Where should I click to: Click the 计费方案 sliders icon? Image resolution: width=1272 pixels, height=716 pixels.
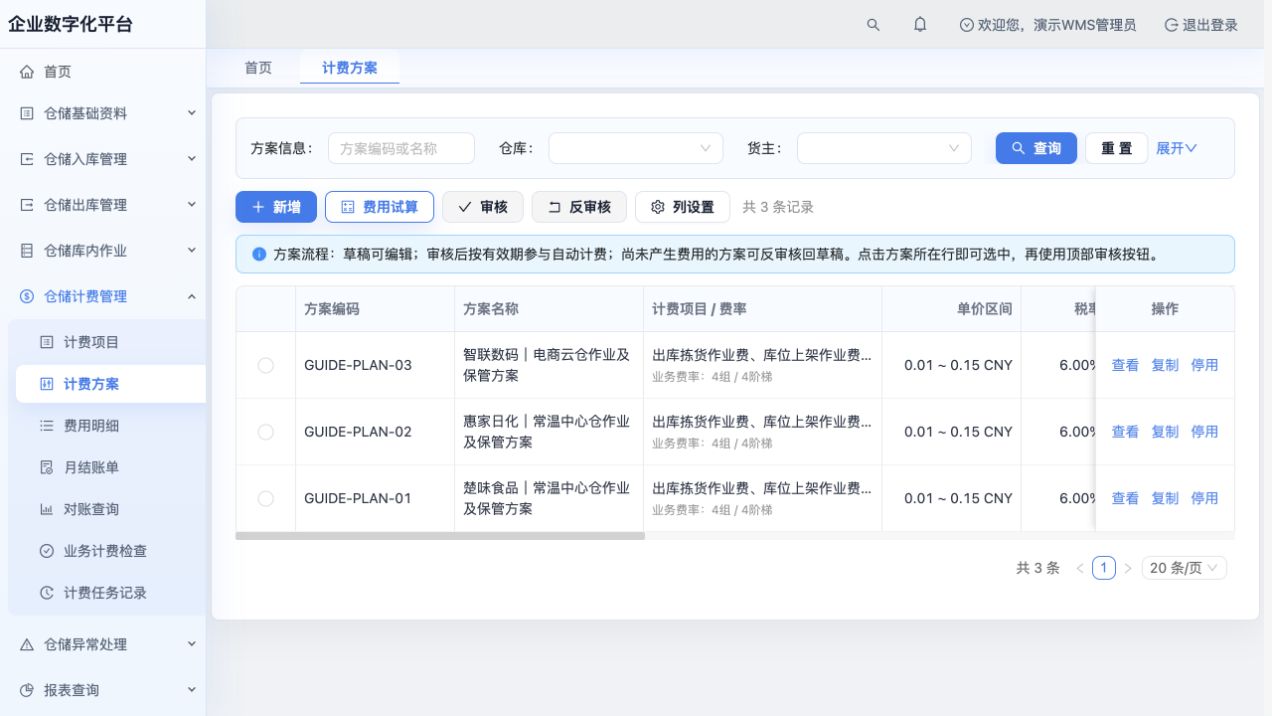click(x=46, y=384)
